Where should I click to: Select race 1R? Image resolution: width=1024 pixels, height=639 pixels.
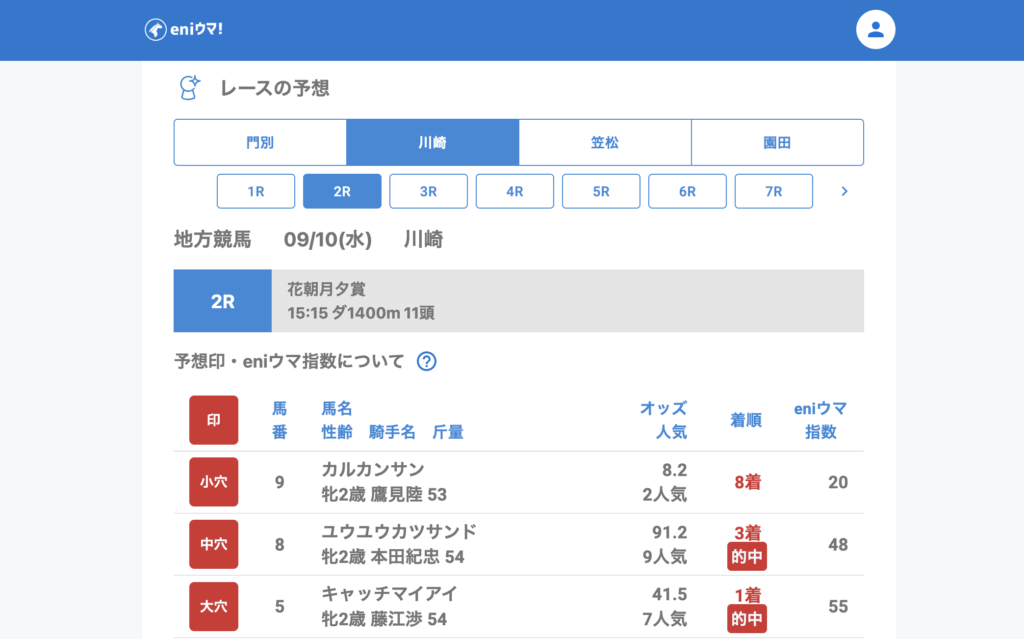tap(256, 191)
